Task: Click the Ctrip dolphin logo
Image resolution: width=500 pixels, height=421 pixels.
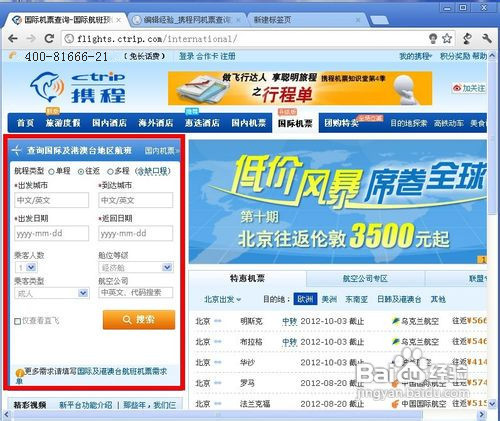Action: click(48, 86)
